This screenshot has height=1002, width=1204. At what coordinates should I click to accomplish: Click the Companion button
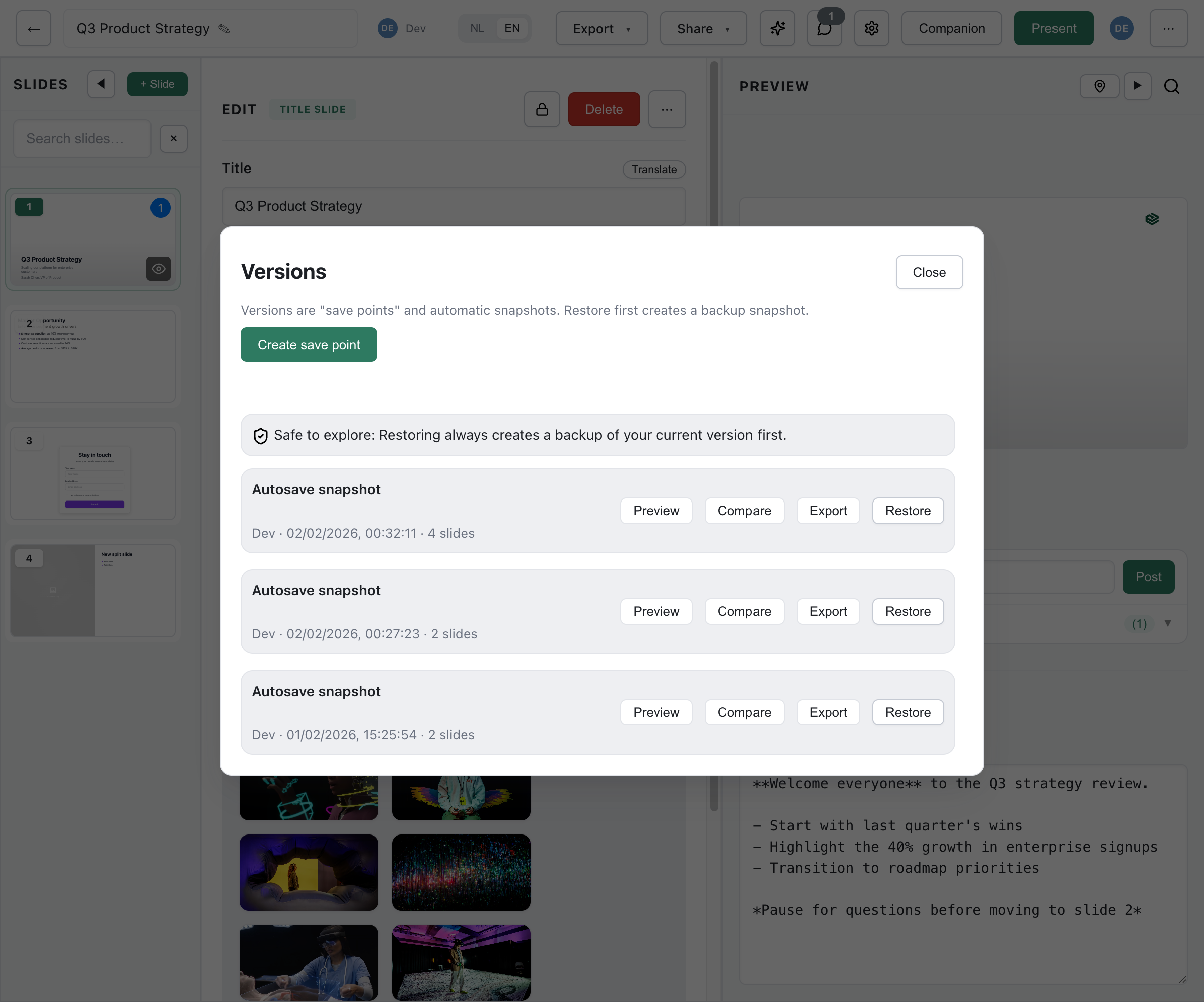952,28
